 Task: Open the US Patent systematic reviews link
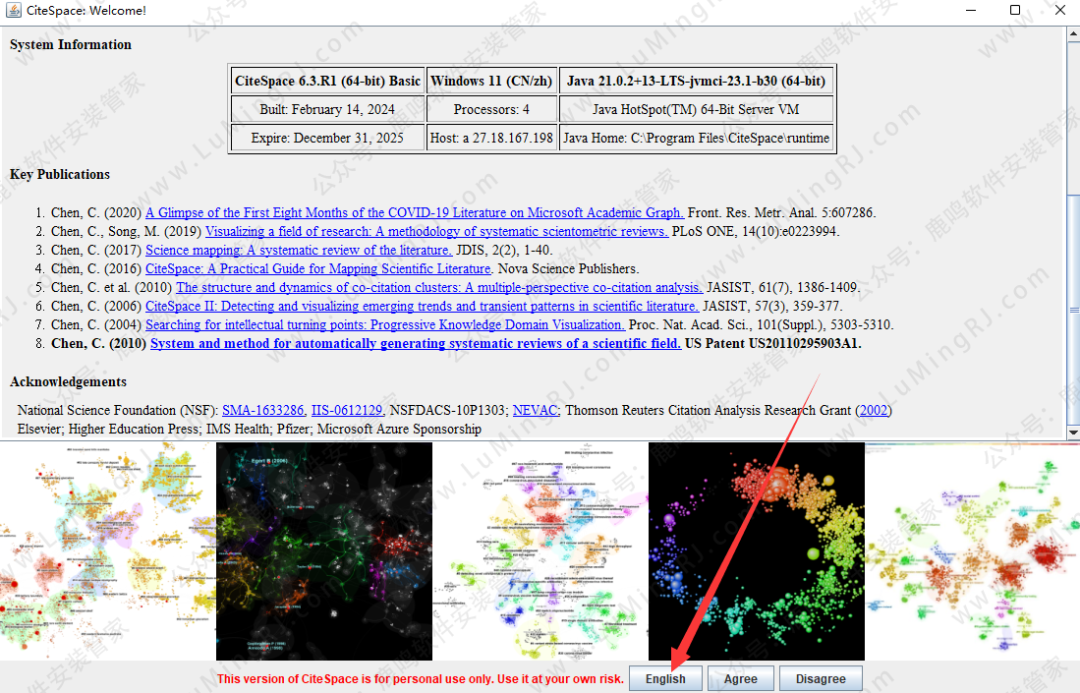pyautogui.click(x=415, y=344)
